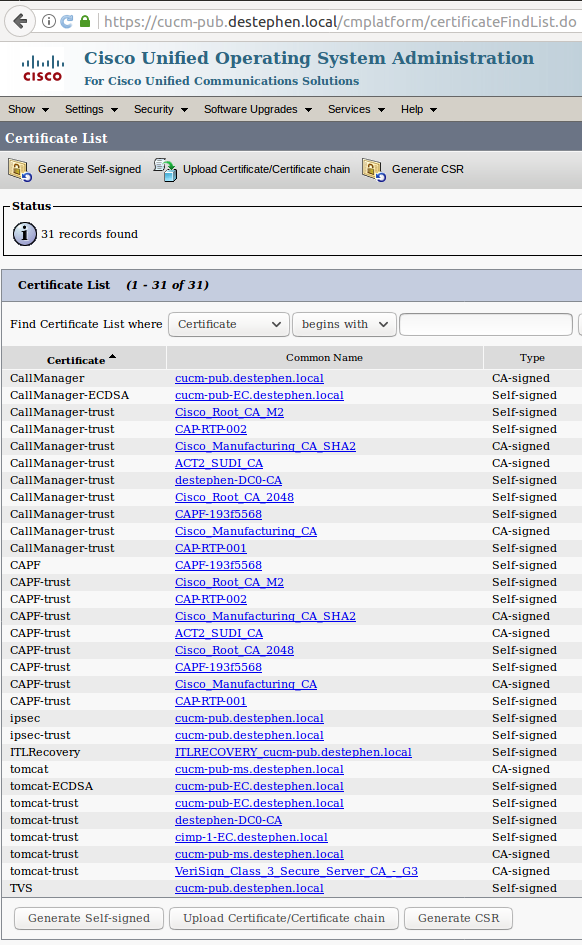Image resolution: width=582 pixels, height=945 pixels.
Task: Open CAPF-trust CAP-RTP-001 link
Action: 210,702
